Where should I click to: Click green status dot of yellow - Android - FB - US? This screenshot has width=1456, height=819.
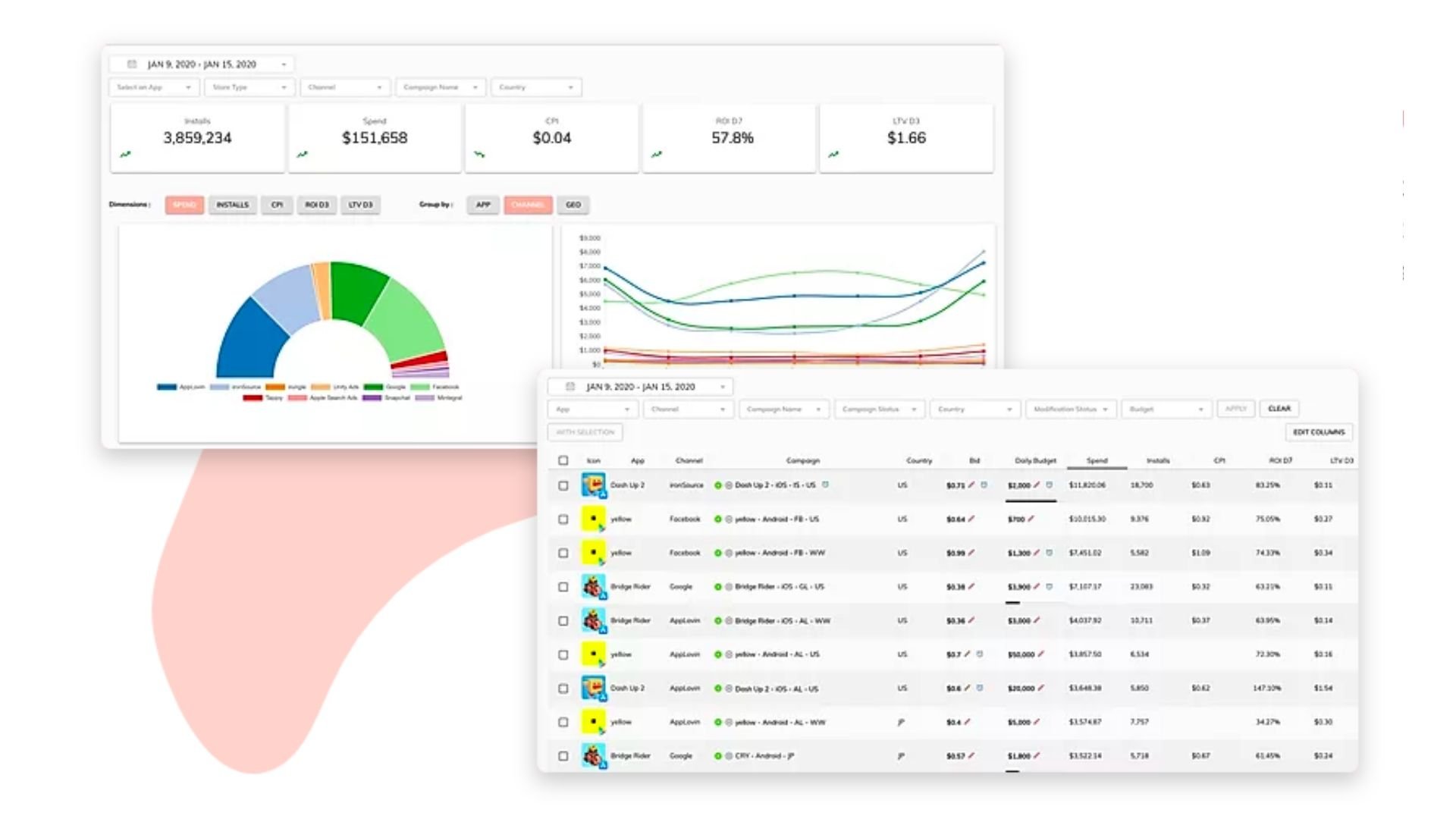717,519
